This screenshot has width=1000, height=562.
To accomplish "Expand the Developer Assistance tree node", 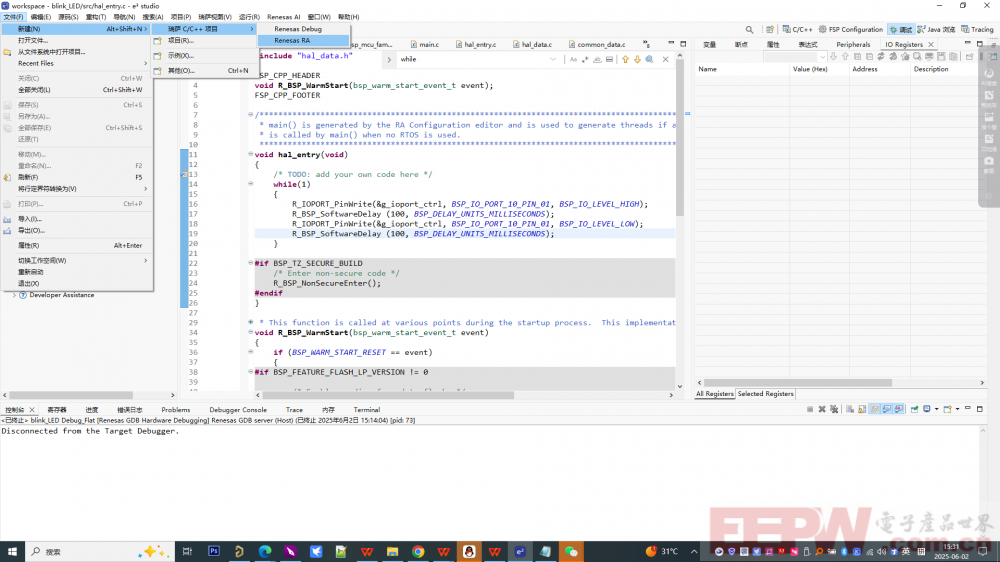I will [14, 295].
